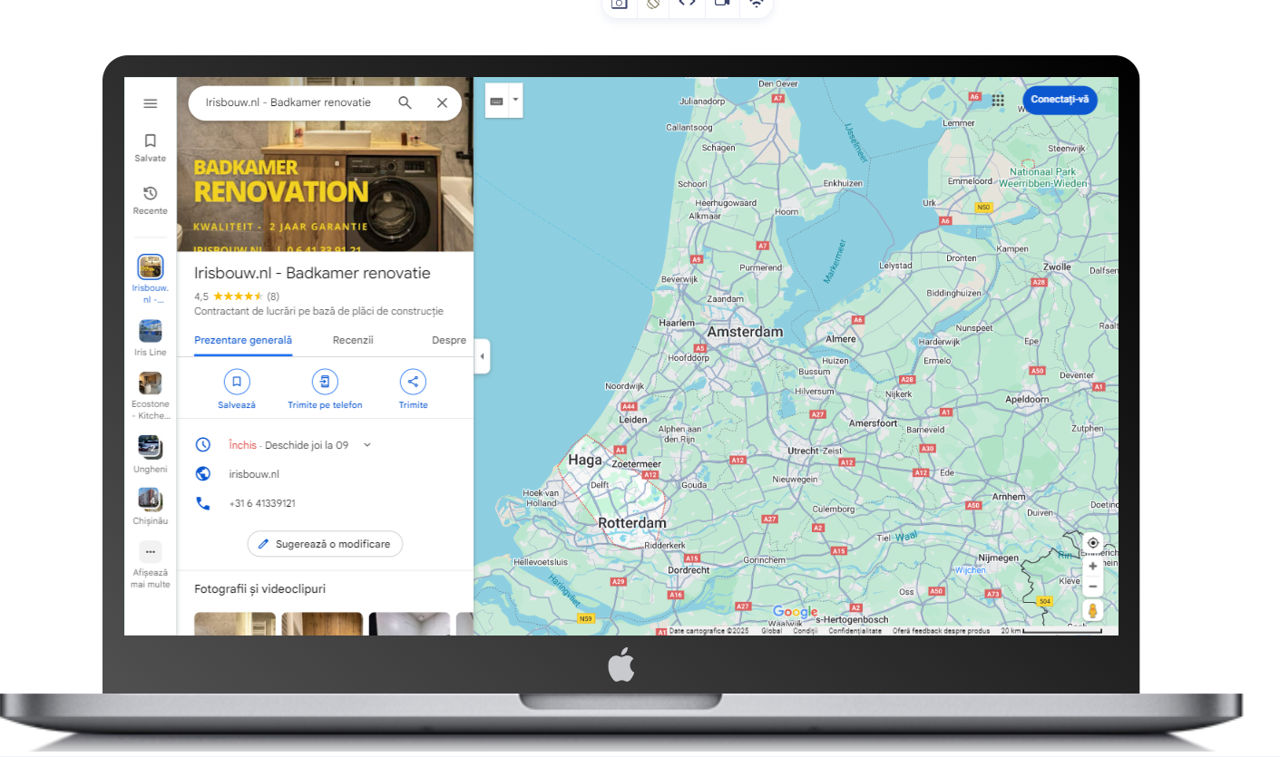Open the input tools dropdown arrow
Viewport: 1280px width, 757px height.
[x=516, y=100]
